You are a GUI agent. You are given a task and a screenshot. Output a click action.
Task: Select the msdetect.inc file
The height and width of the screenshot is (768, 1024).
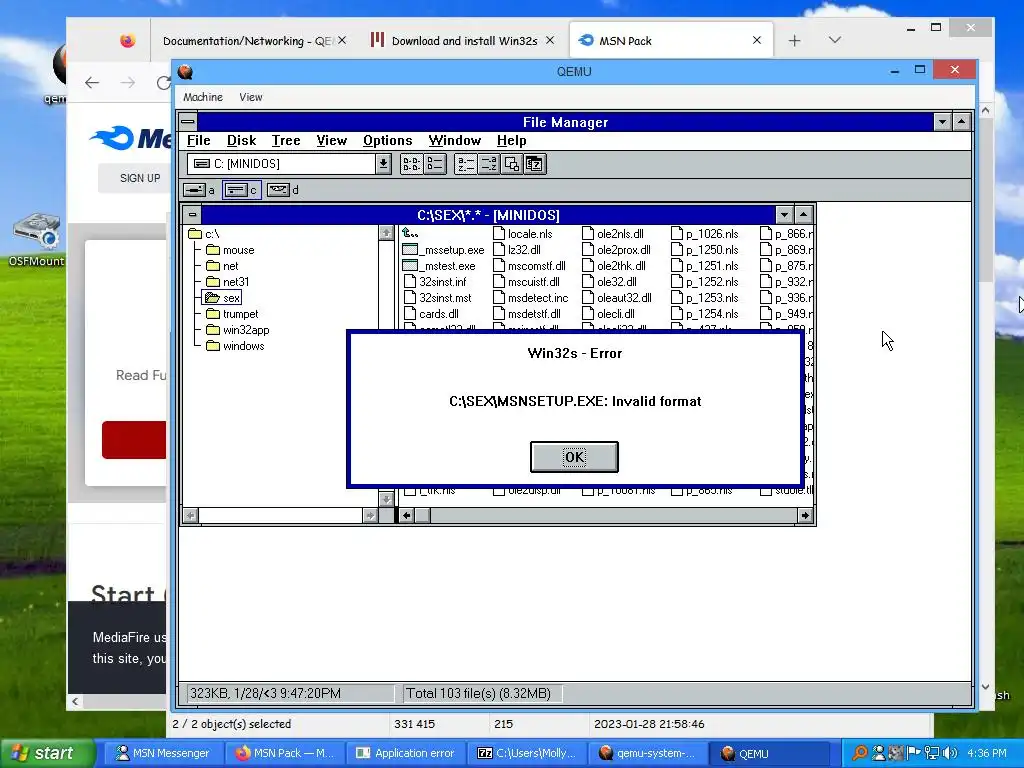coord(530,298)
